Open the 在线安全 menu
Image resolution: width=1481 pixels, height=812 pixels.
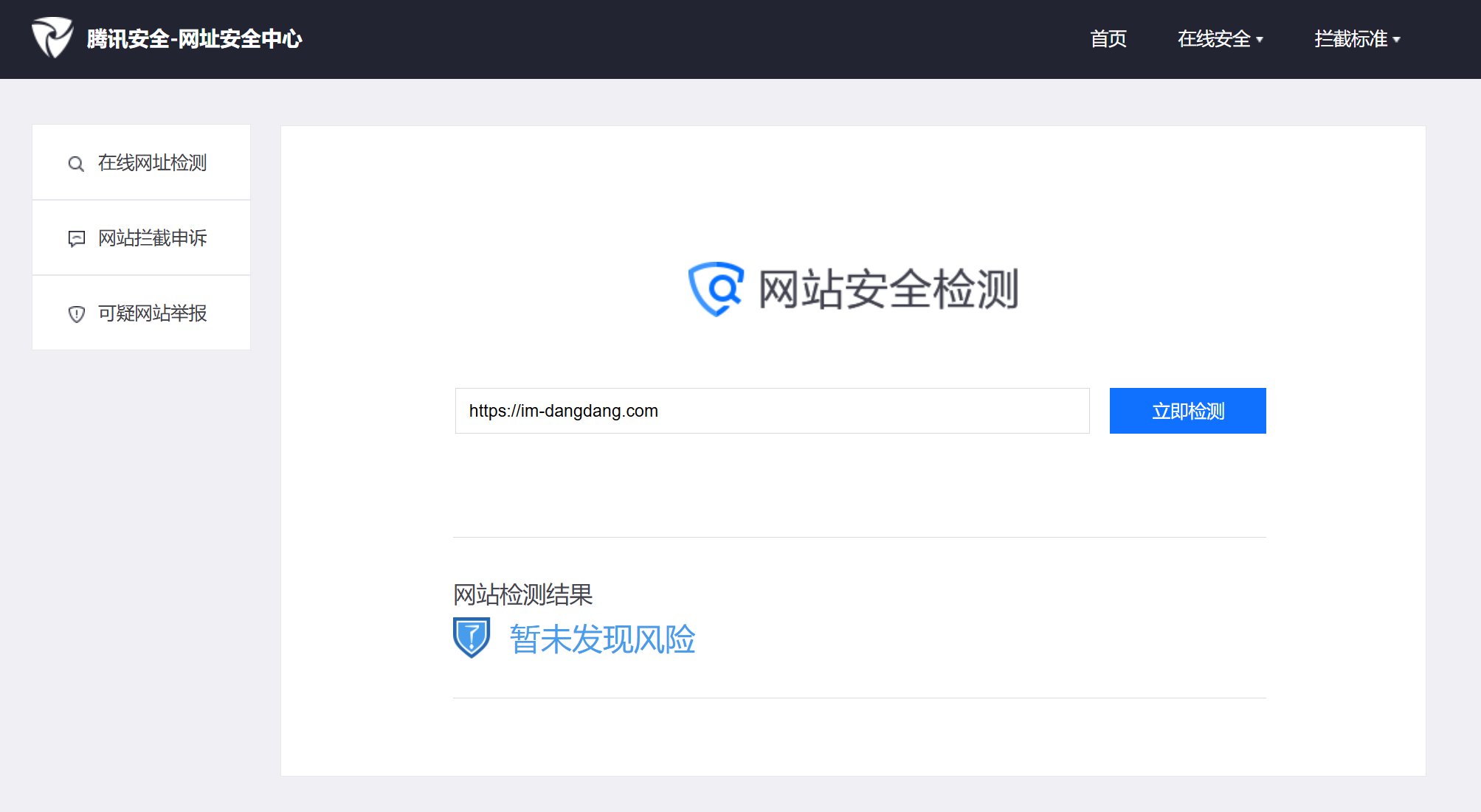(1213, 39)
